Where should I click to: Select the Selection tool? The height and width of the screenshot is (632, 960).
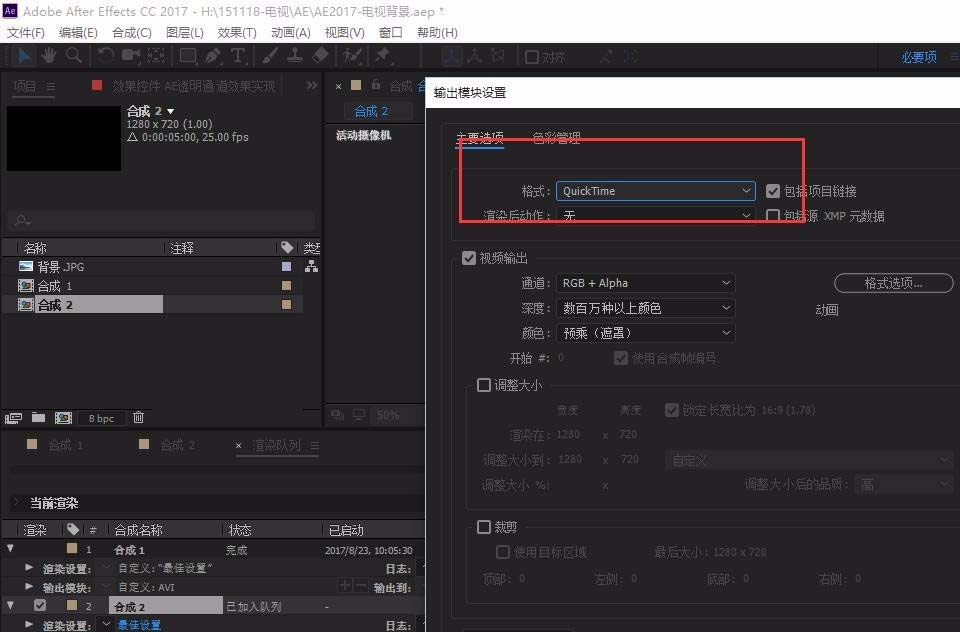[23, 56]
